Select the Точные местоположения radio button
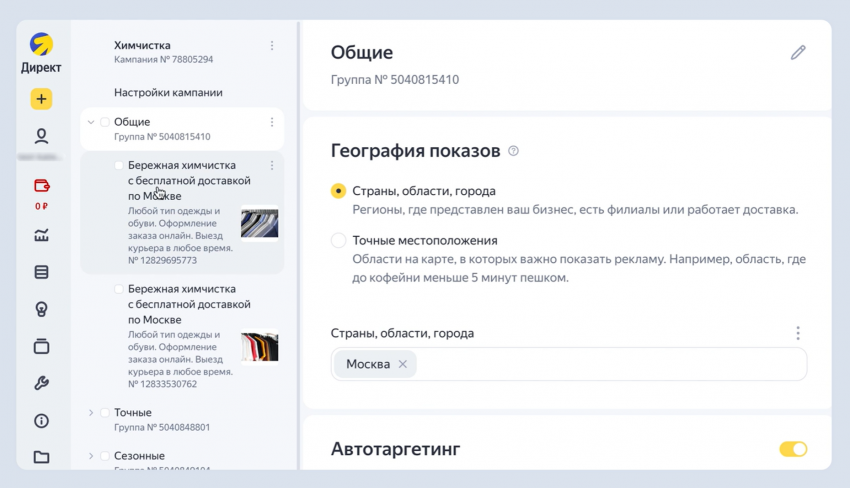Image resolution: width=850 pixels, height=488 pixels. pyautogui.click(x=339, y=241)
